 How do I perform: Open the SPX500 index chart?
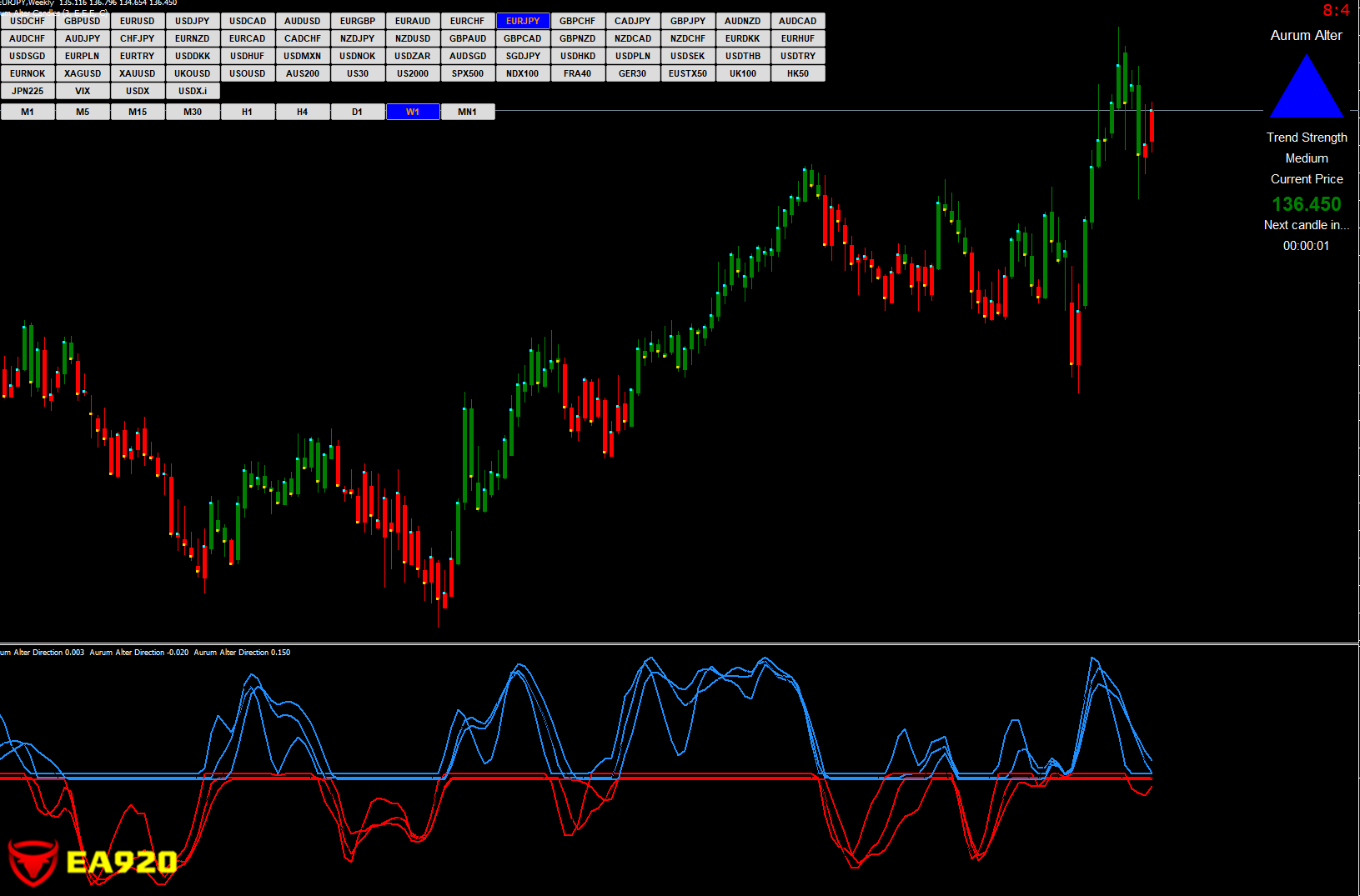[x=468, y=73]
